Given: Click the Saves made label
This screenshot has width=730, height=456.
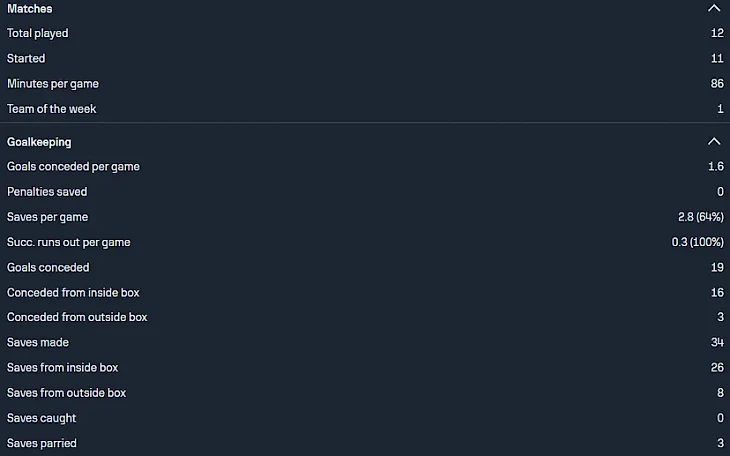Looking at the screenshot, I should [x=38, y=342].
